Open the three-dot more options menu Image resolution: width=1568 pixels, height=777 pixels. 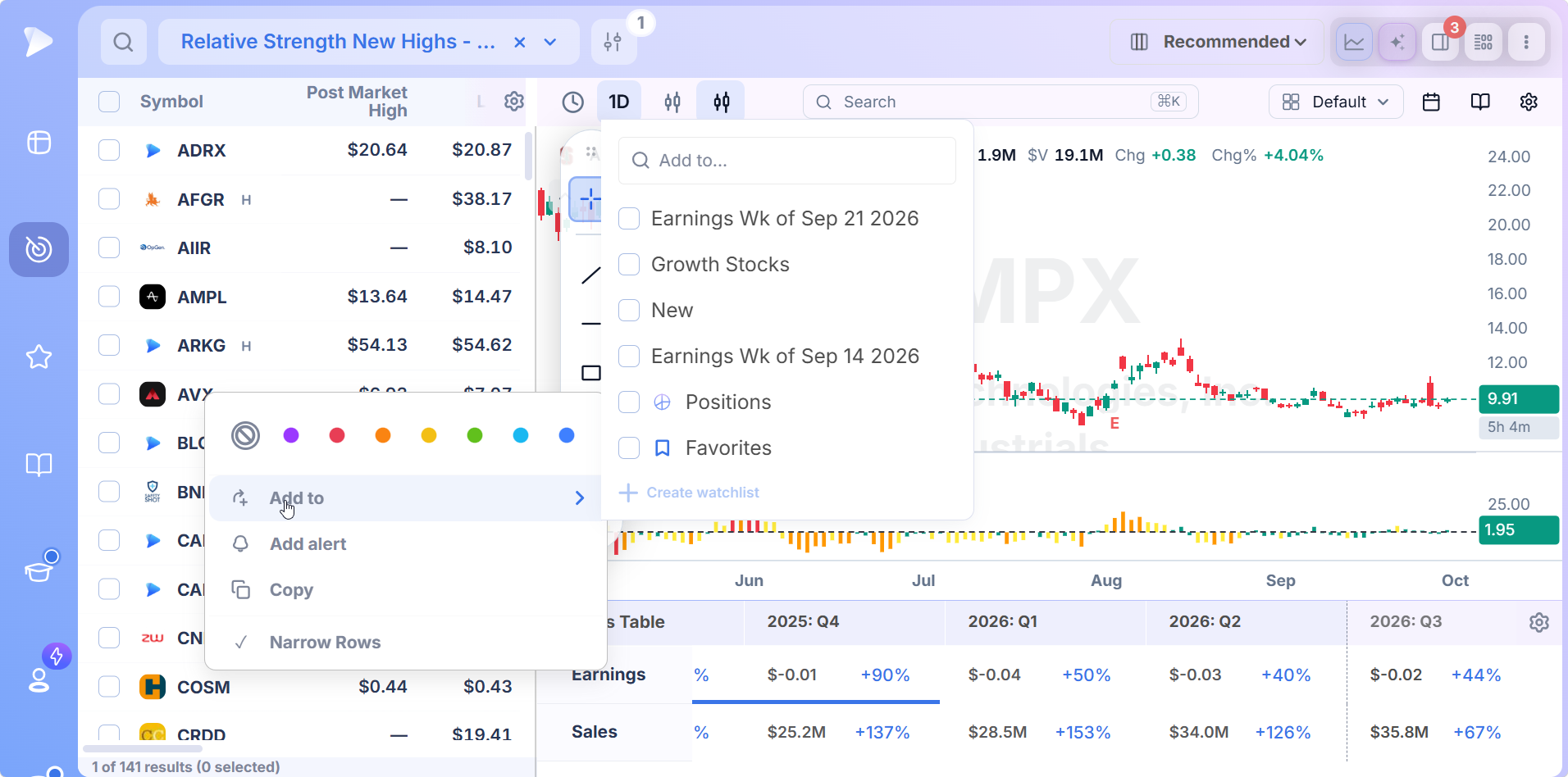point(1526,42)
